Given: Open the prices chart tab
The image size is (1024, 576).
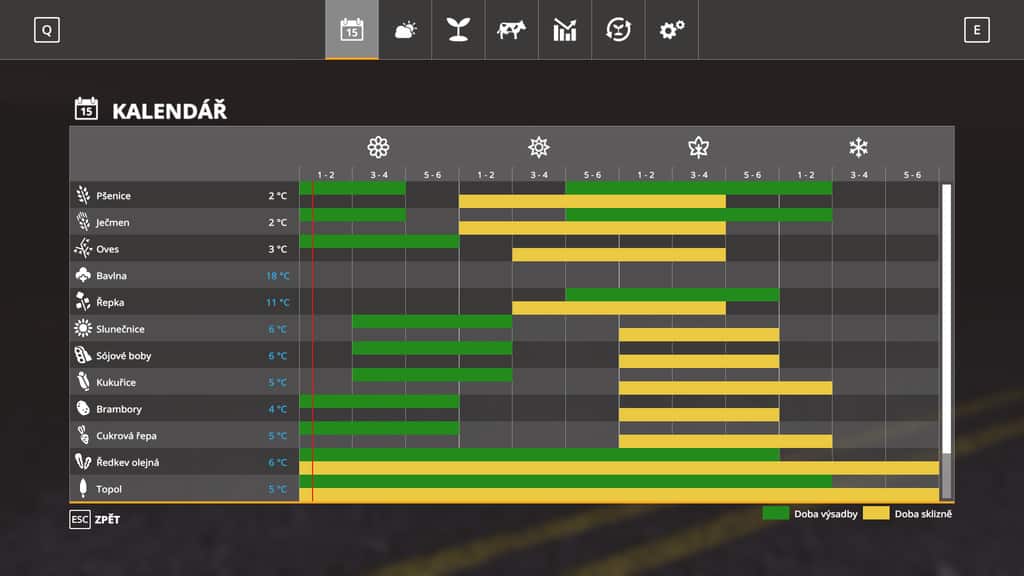Looking at the screenshot, I should tap(565, 30).
